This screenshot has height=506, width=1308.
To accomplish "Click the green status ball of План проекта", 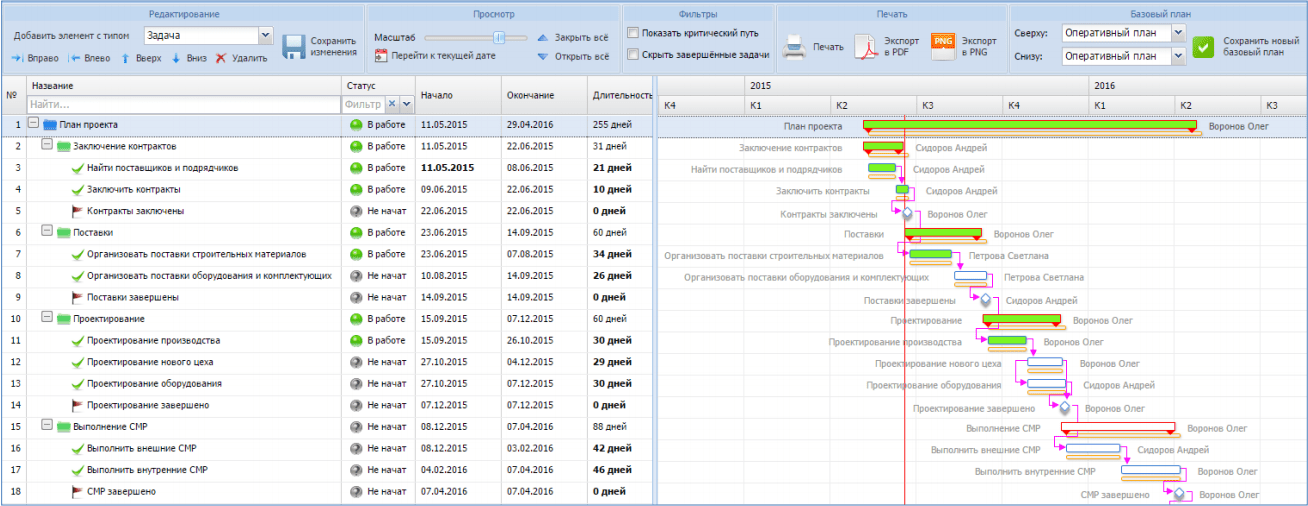I will tap(355, 125).
